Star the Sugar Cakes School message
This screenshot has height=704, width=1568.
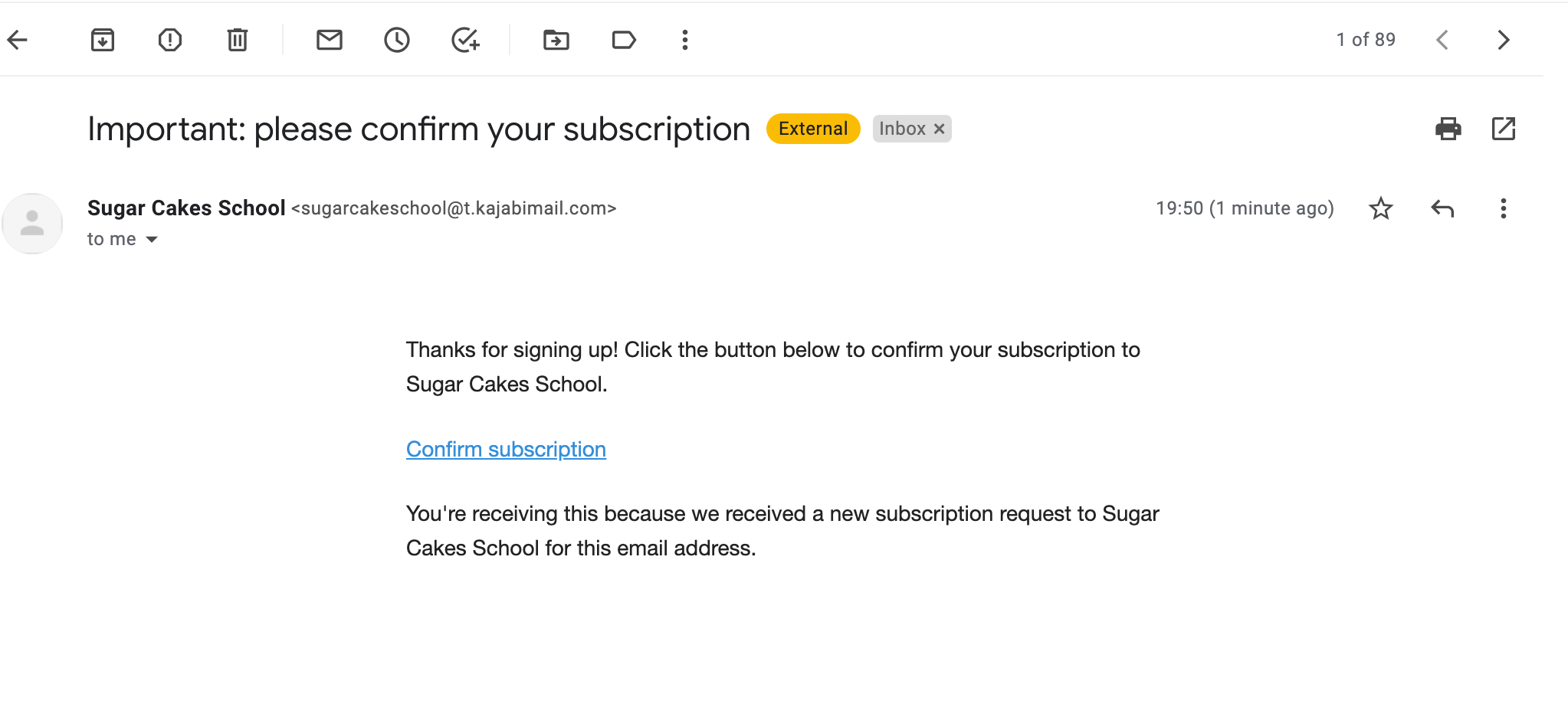point(1381,208)
